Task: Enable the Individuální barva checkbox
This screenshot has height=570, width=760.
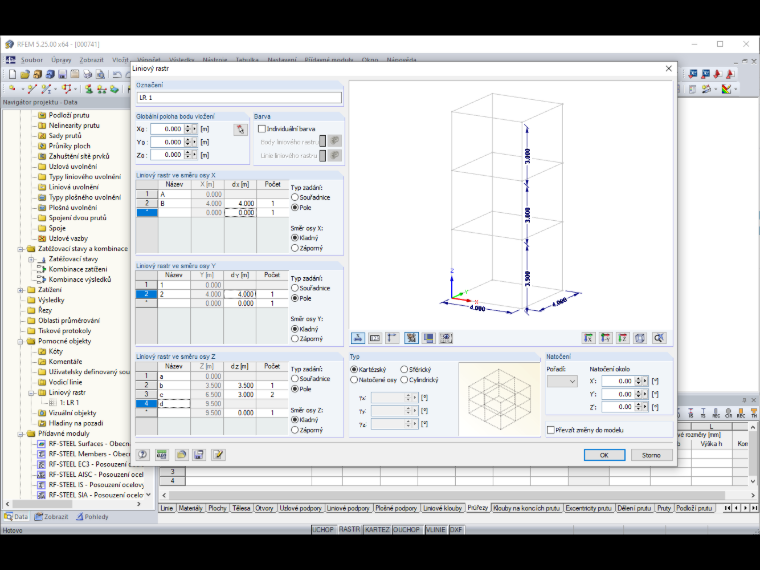Action: tap(262, 129)
